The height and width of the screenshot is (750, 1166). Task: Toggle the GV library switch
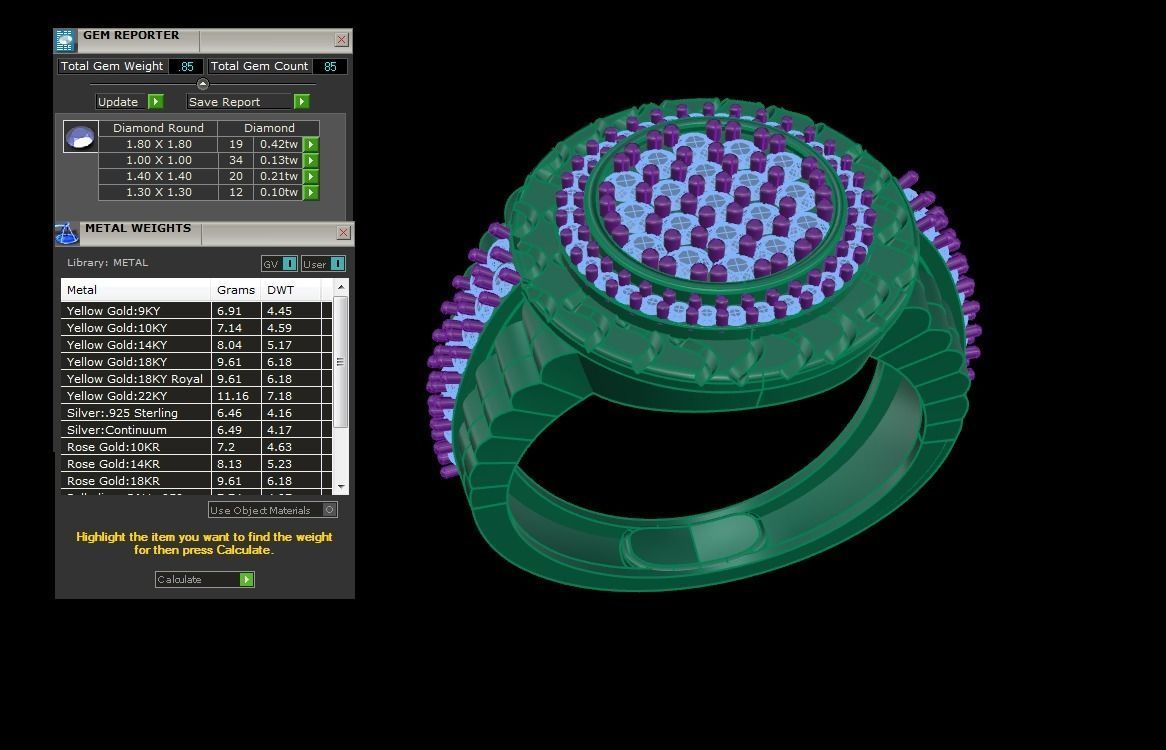click(x=289, y=264)
